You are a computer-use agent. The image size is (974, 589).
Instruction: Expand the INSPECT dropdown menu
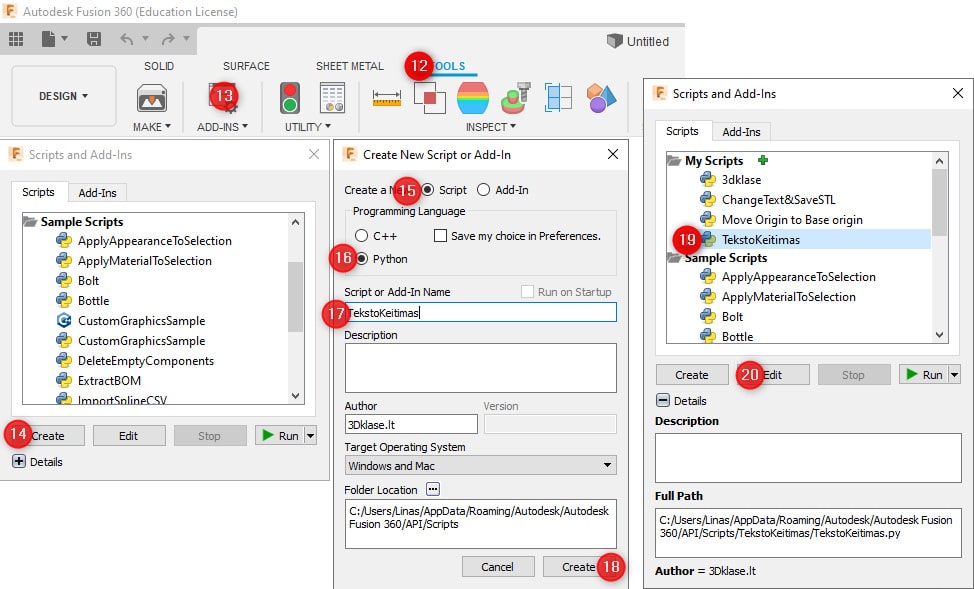(x=491, y=127)
